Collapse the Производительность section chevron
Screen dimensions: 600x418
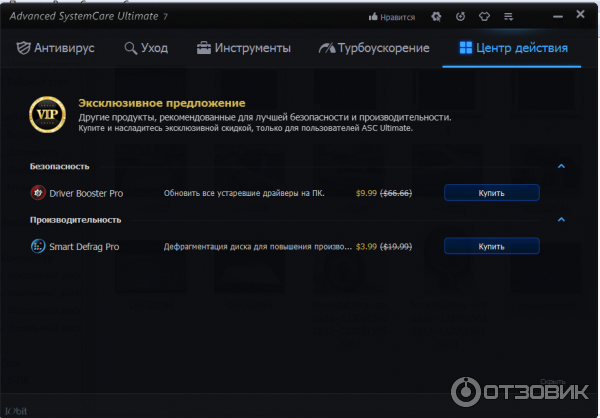(561, 219)
